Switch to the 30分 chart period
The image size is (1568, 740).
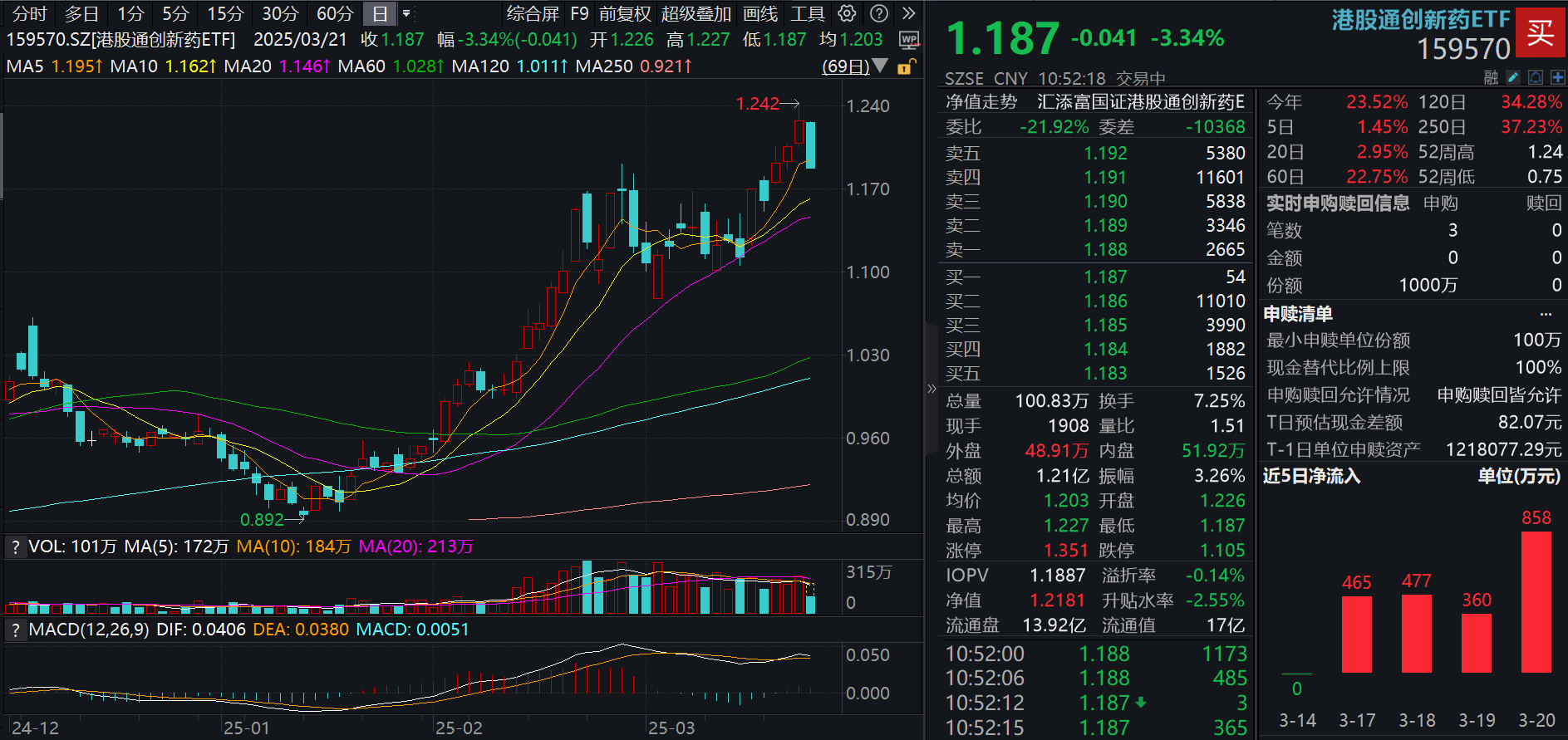[280, 13]
